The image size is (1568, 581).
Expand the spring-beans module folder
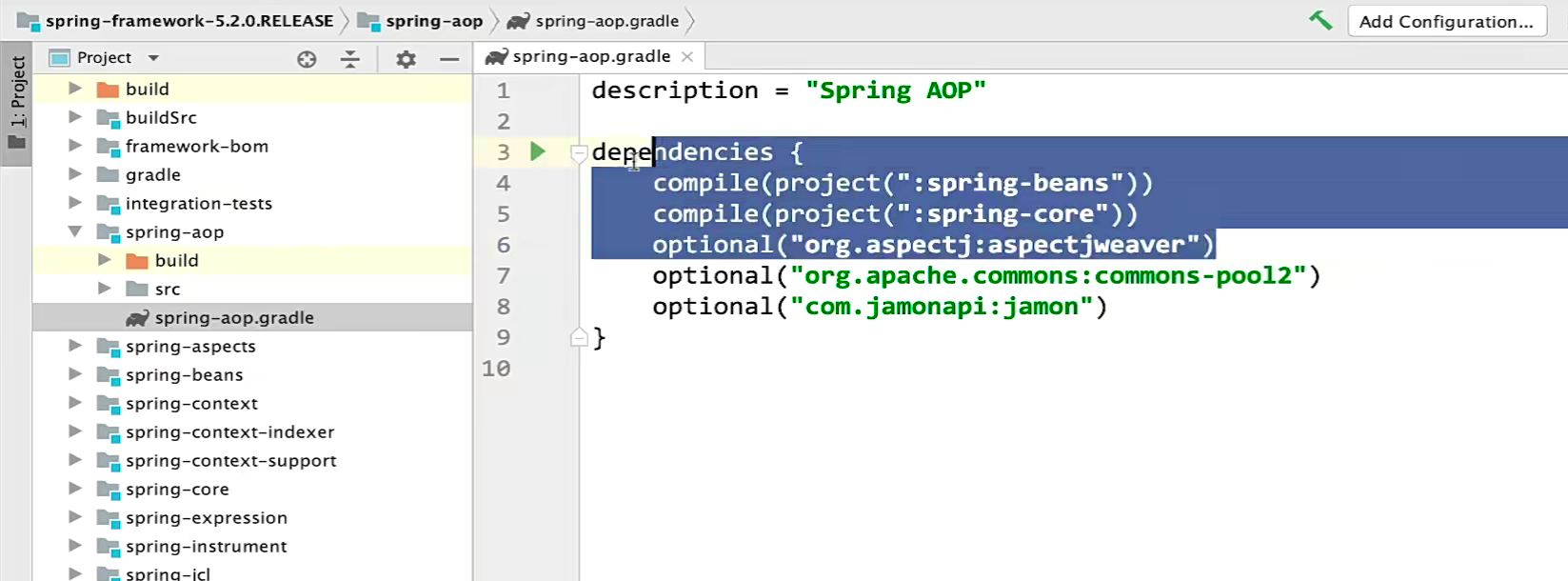75,374
